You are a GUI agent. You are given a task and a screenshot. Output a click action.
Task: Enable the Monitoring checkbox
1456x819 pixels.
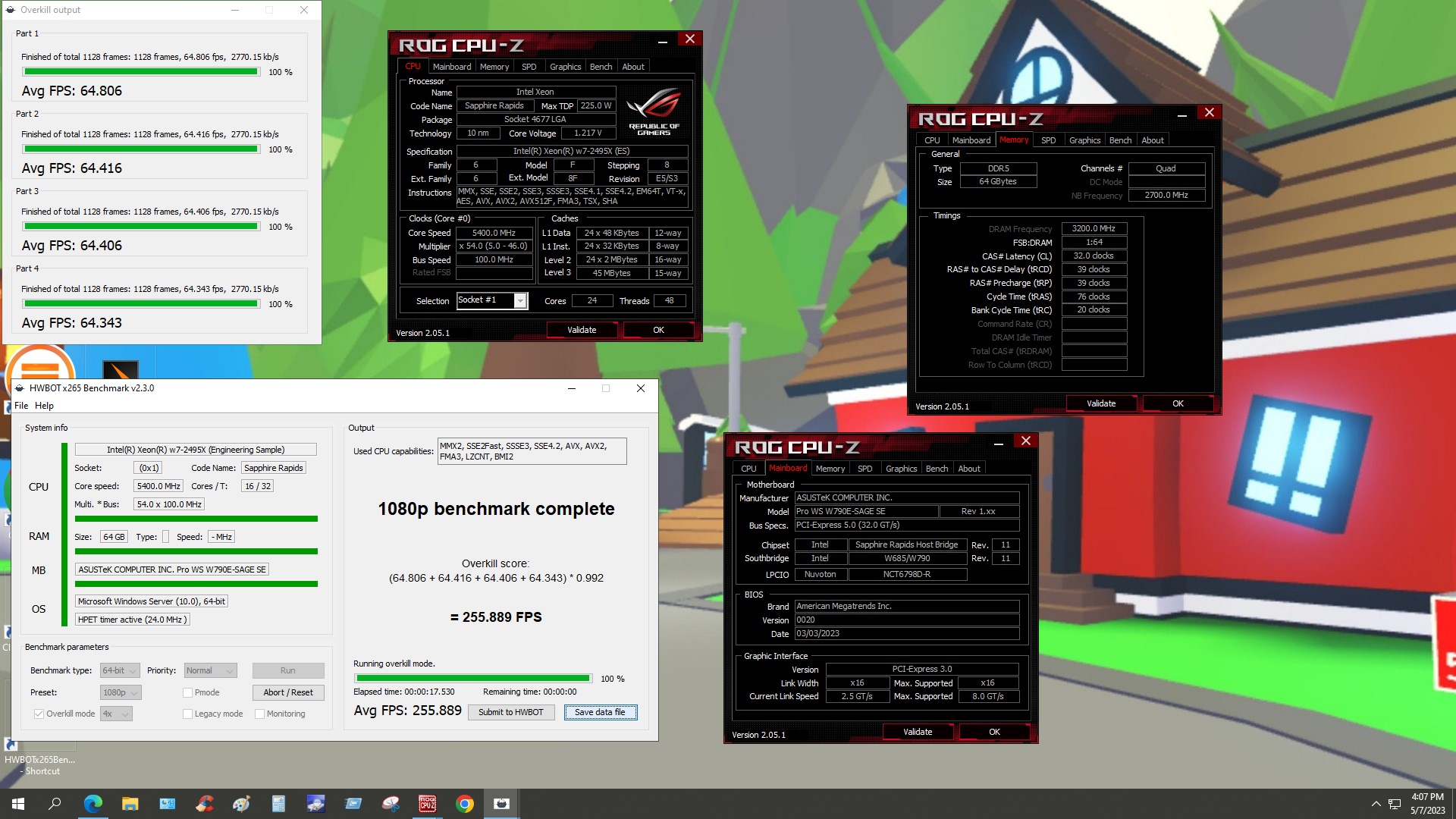[x=259, y=714]
